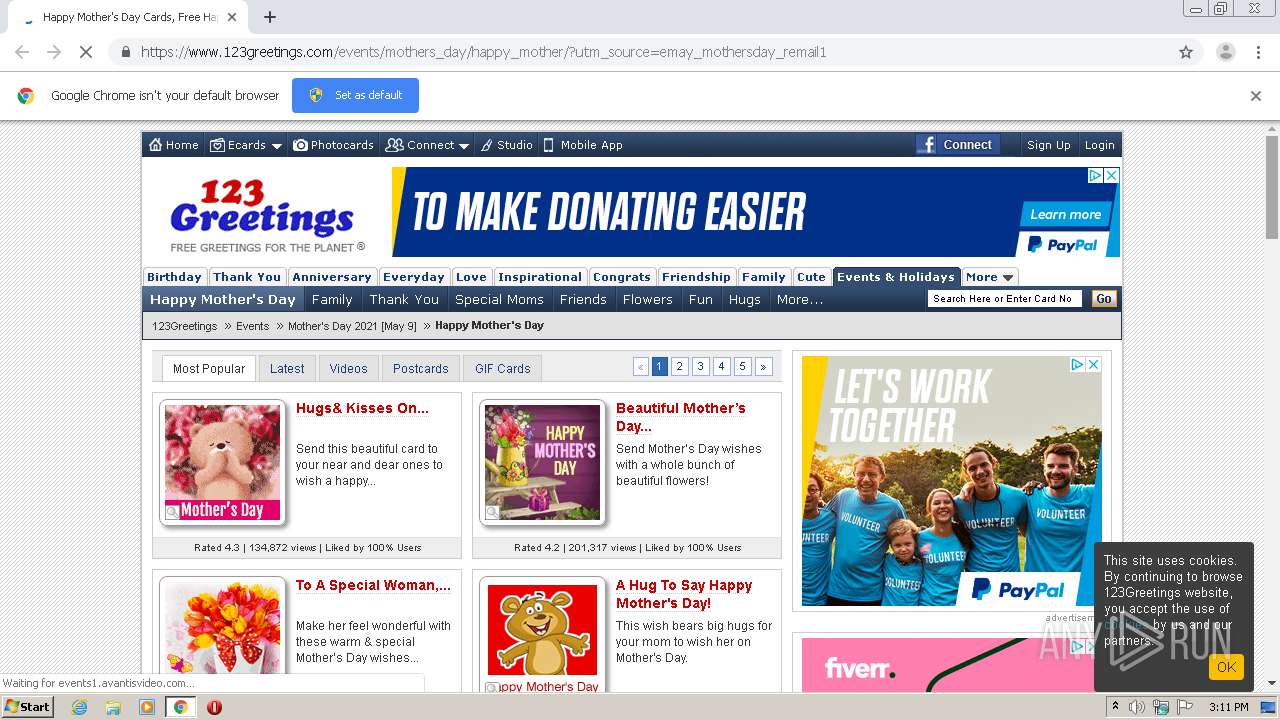
Task: Click the volume icon in system tray
Action: click(1137, 707)
